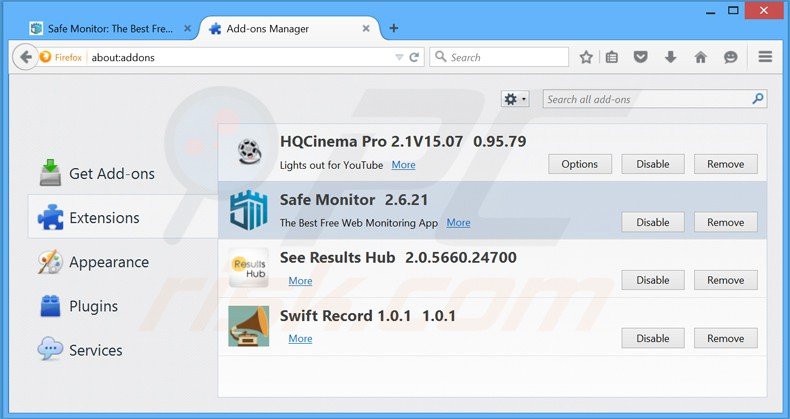790x419 pixels.
Task: Switch to Safe Monitor tab
Action: click(x=110, y=29)
